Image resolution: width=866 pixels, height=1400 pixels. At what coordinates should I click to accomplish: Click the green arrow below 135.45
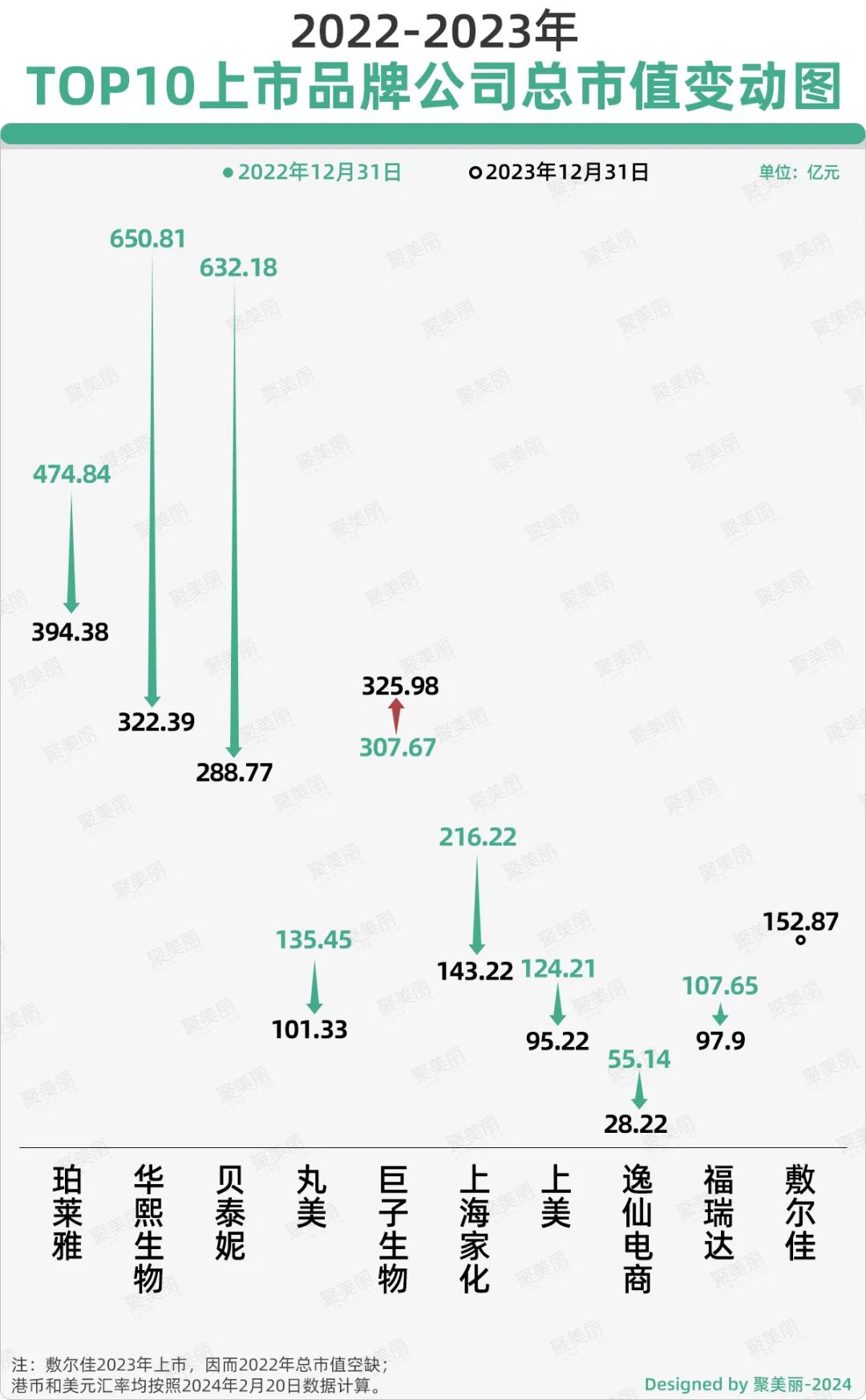(x=314, y=988)
